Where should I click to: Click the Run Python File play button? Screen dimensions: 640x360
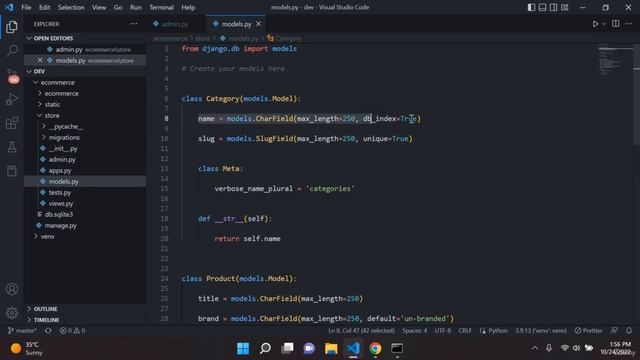[596, 24]
